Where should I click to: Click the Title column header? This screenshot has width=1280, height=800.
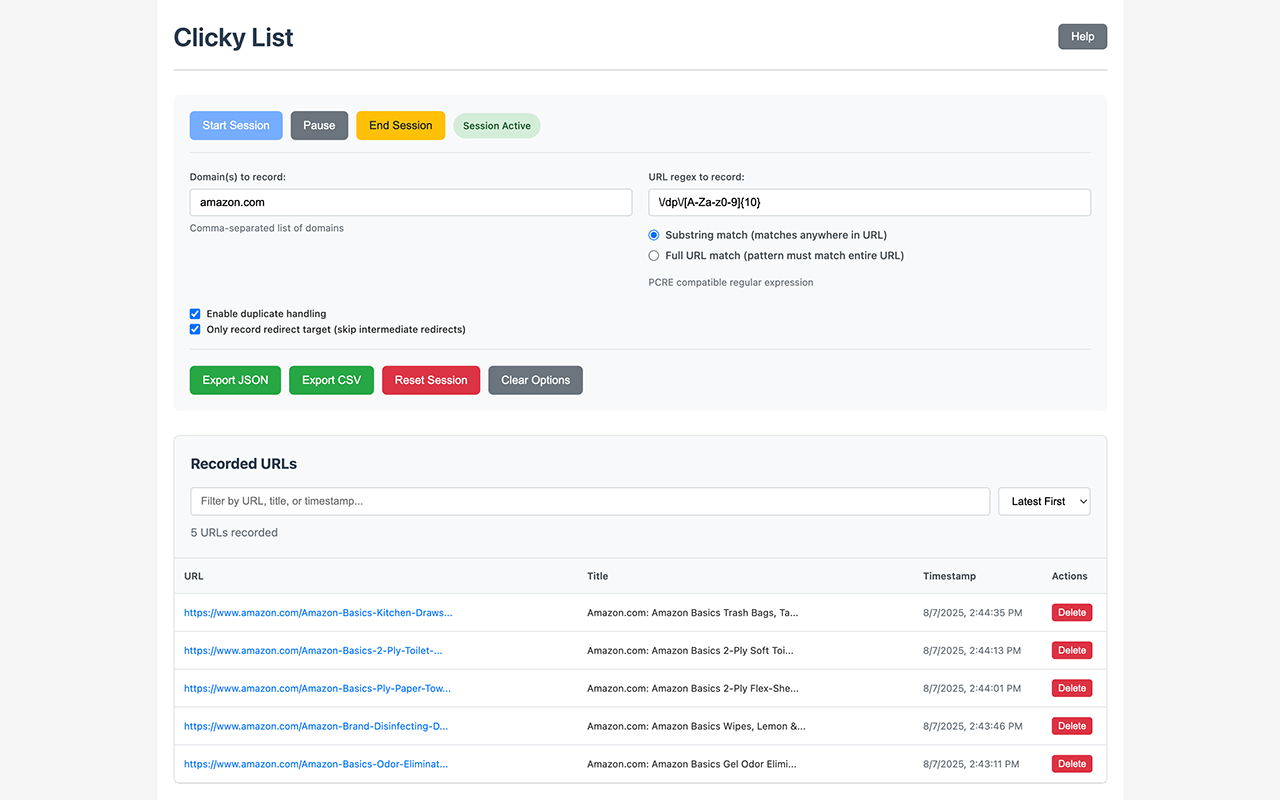pyautogui.click(x=598, y=576)
